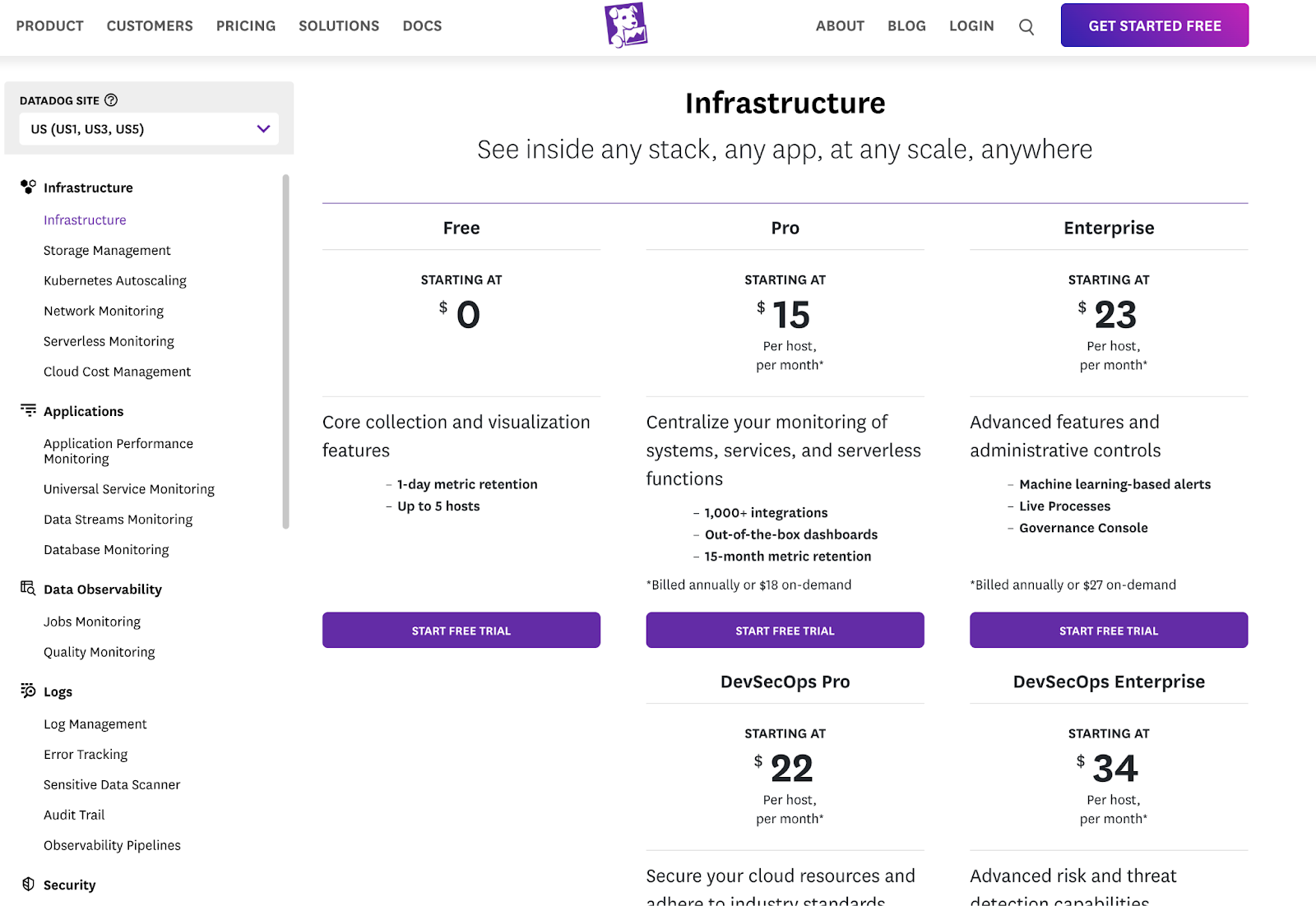This screenshot has height=906, width=1316.
Task: Start free trial for the Pro plan
Action: tap(785, 630)
